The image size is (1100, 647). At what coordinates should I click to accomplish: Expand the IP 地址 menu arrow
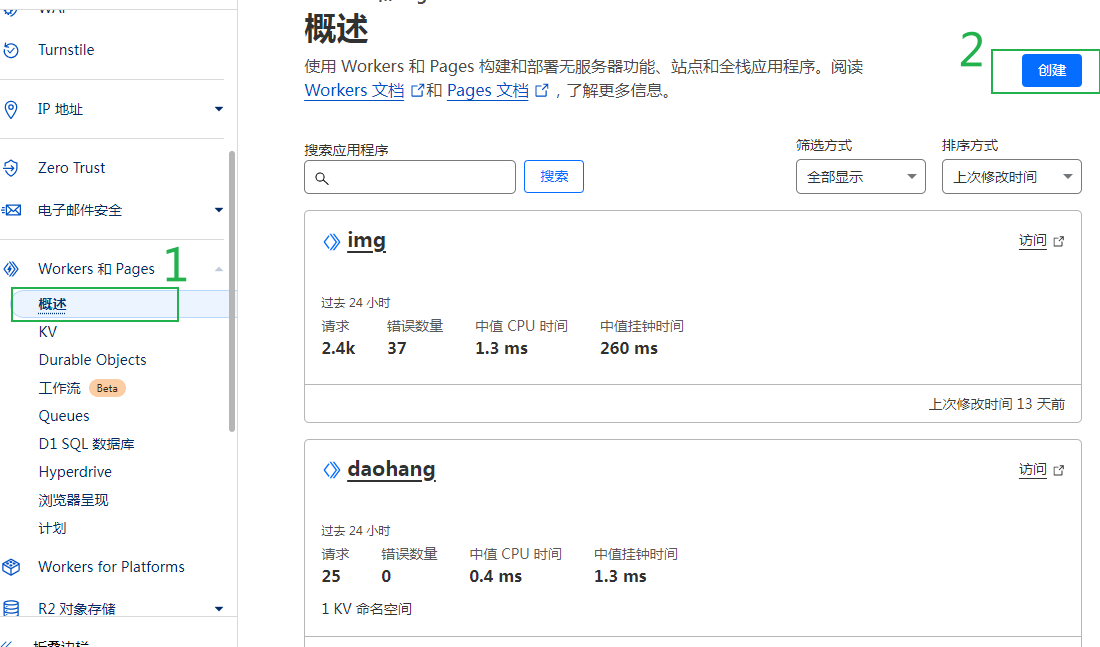(219, 109)
